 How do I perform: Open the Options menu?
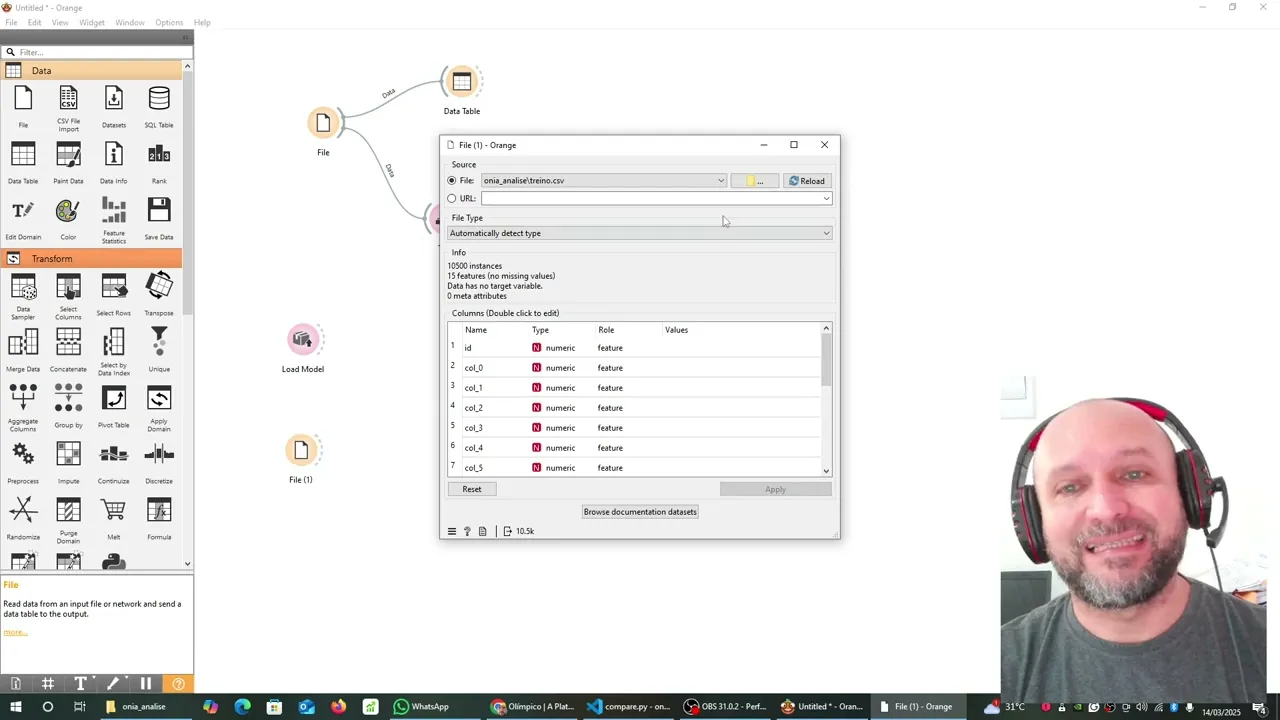(169, 22)
